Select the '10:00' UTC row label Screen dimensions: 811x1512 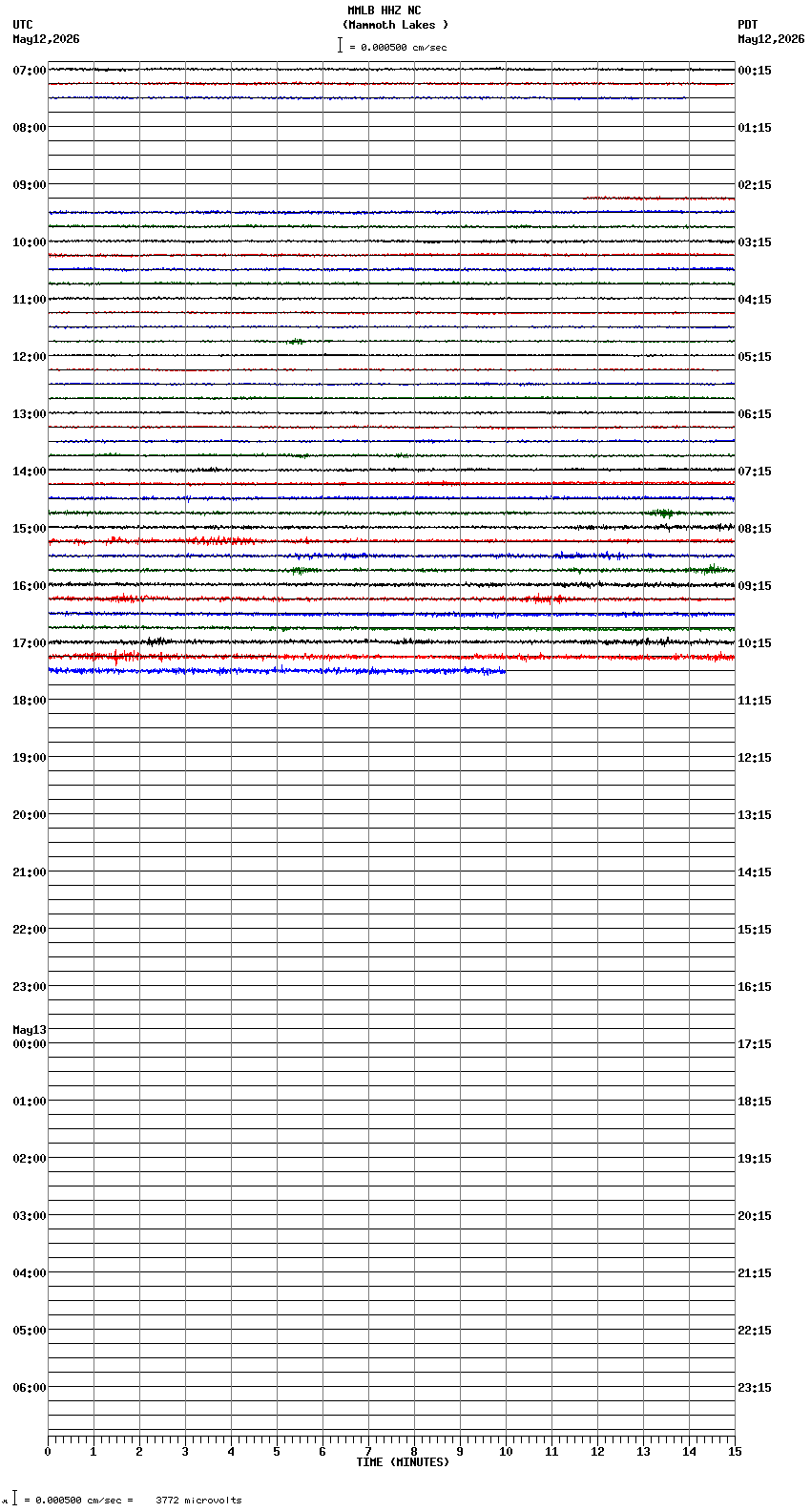click(x=30, y=242)
